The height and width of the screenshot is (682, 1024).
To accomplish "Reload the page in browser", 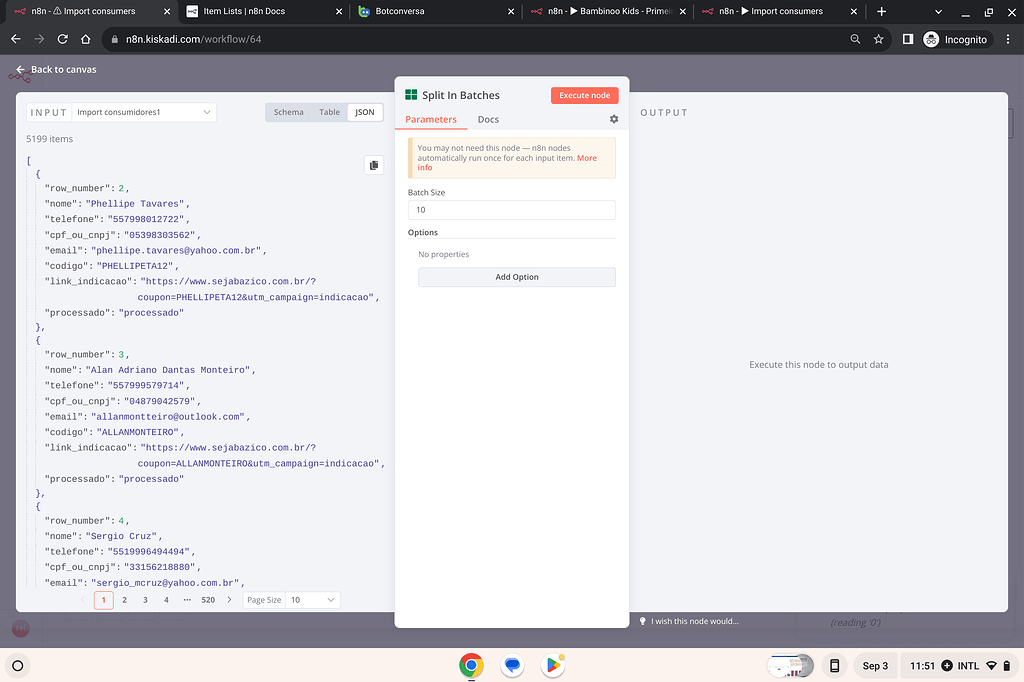I will click(62, 39).
